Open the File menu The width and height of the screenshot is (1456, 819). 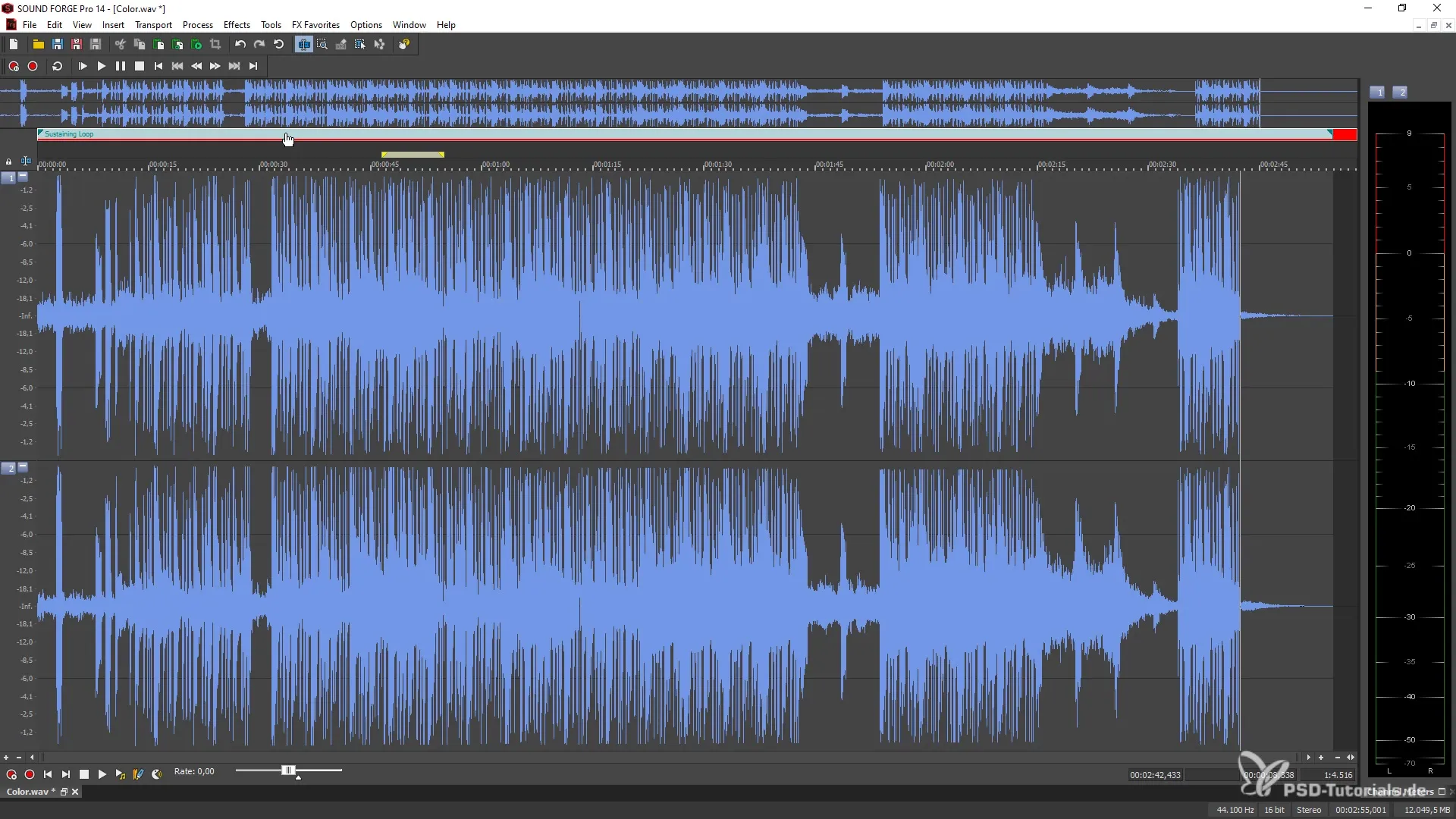click(30, 24)
